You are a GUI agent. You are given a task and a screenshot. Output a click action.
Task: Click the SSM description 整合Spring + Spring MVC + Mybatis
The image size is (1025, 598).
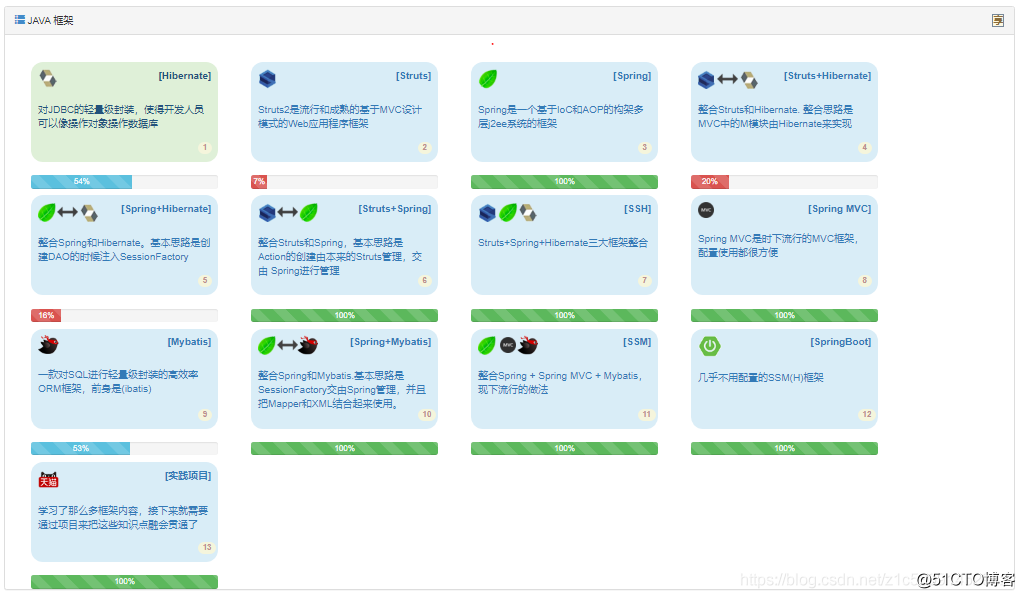[x=560, y=382]
